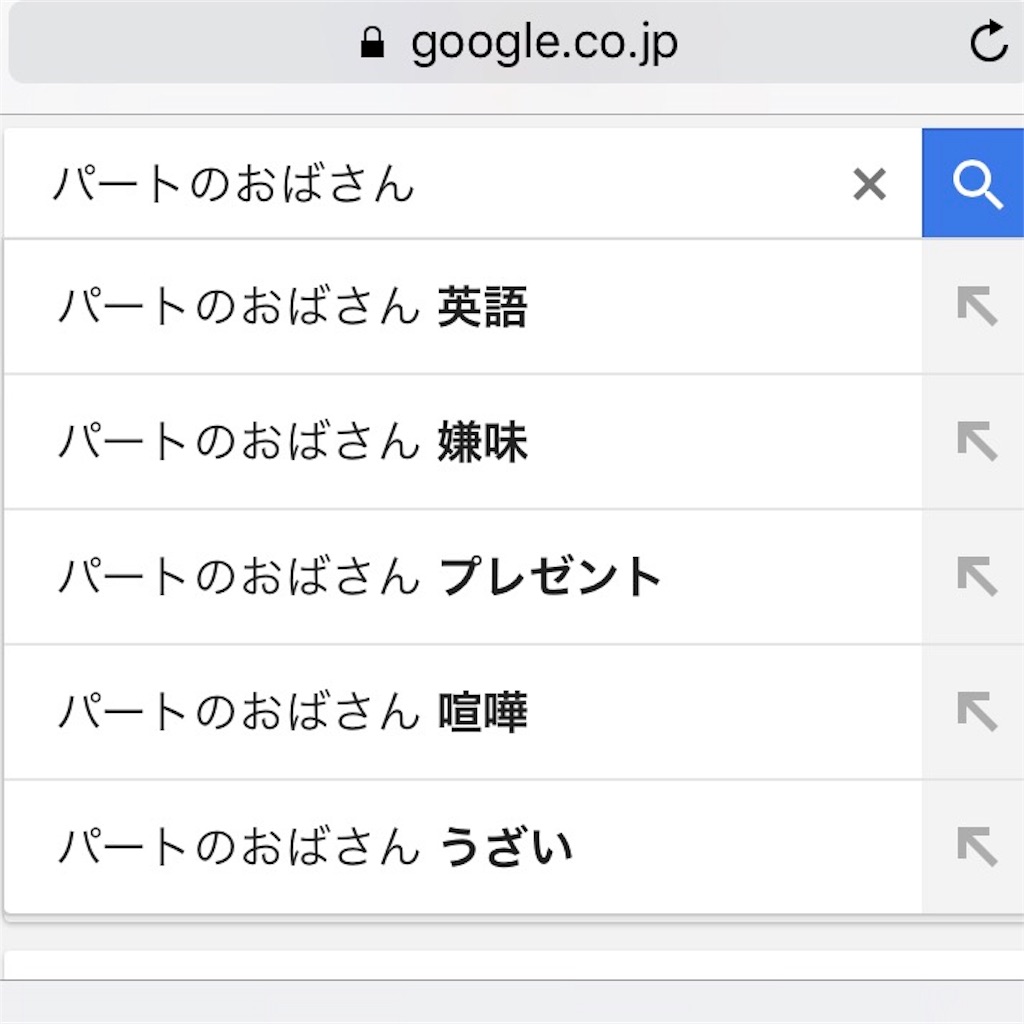Screen dimensions: 1024x1024
Task: Tap the grey bar at the screen bottom
Action: pos(512,1005)
